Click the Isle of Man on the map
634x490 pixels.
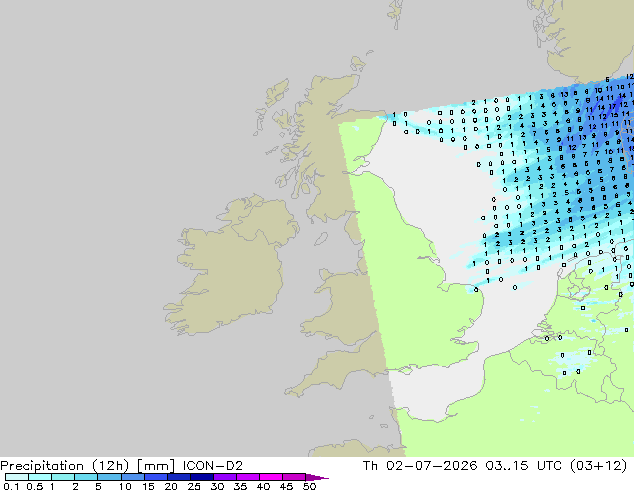coord(321,239)
